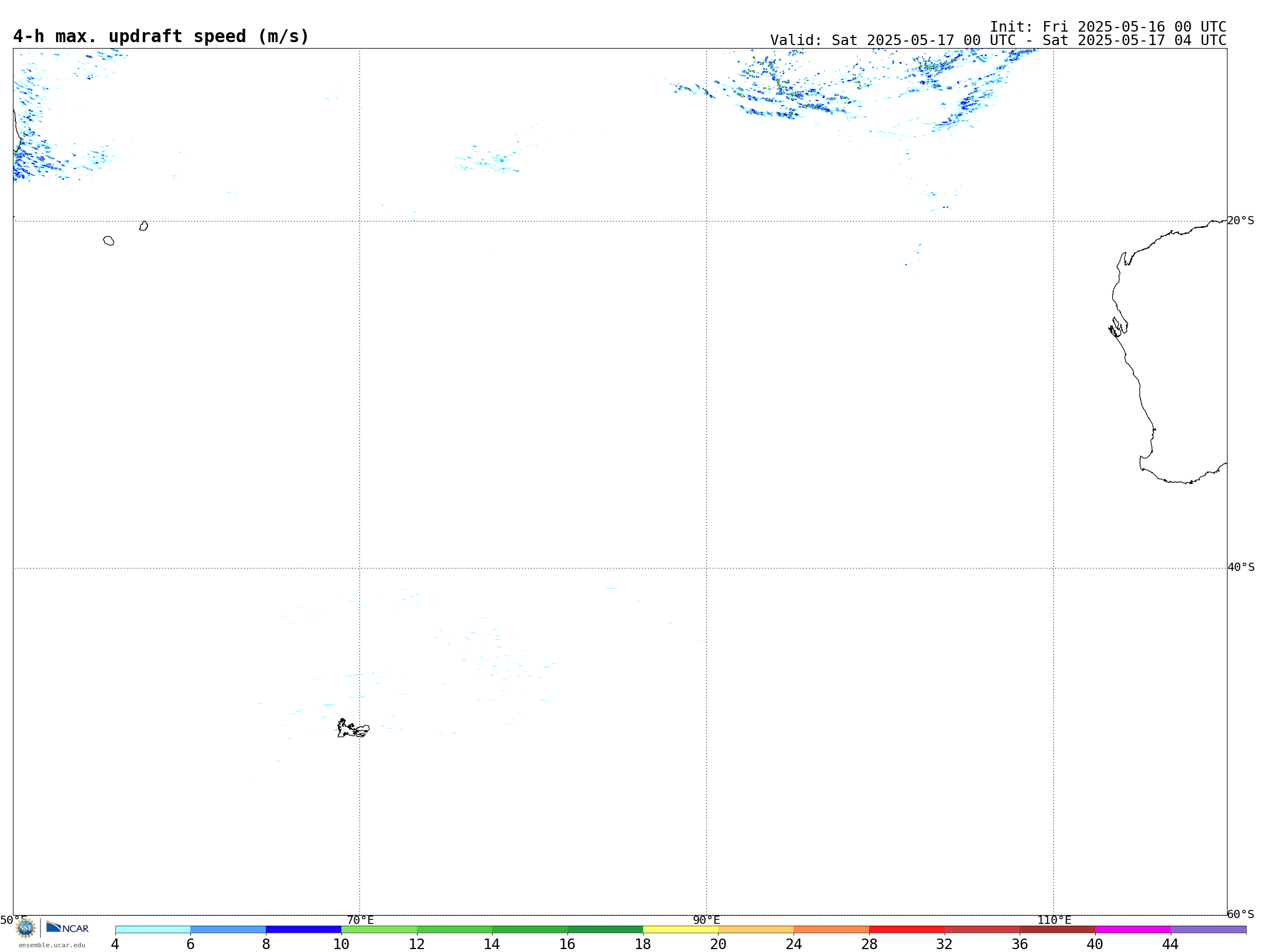Click the red 28-32 colorbar segment
Screen dimensions: 1265x952
[907, 930]
